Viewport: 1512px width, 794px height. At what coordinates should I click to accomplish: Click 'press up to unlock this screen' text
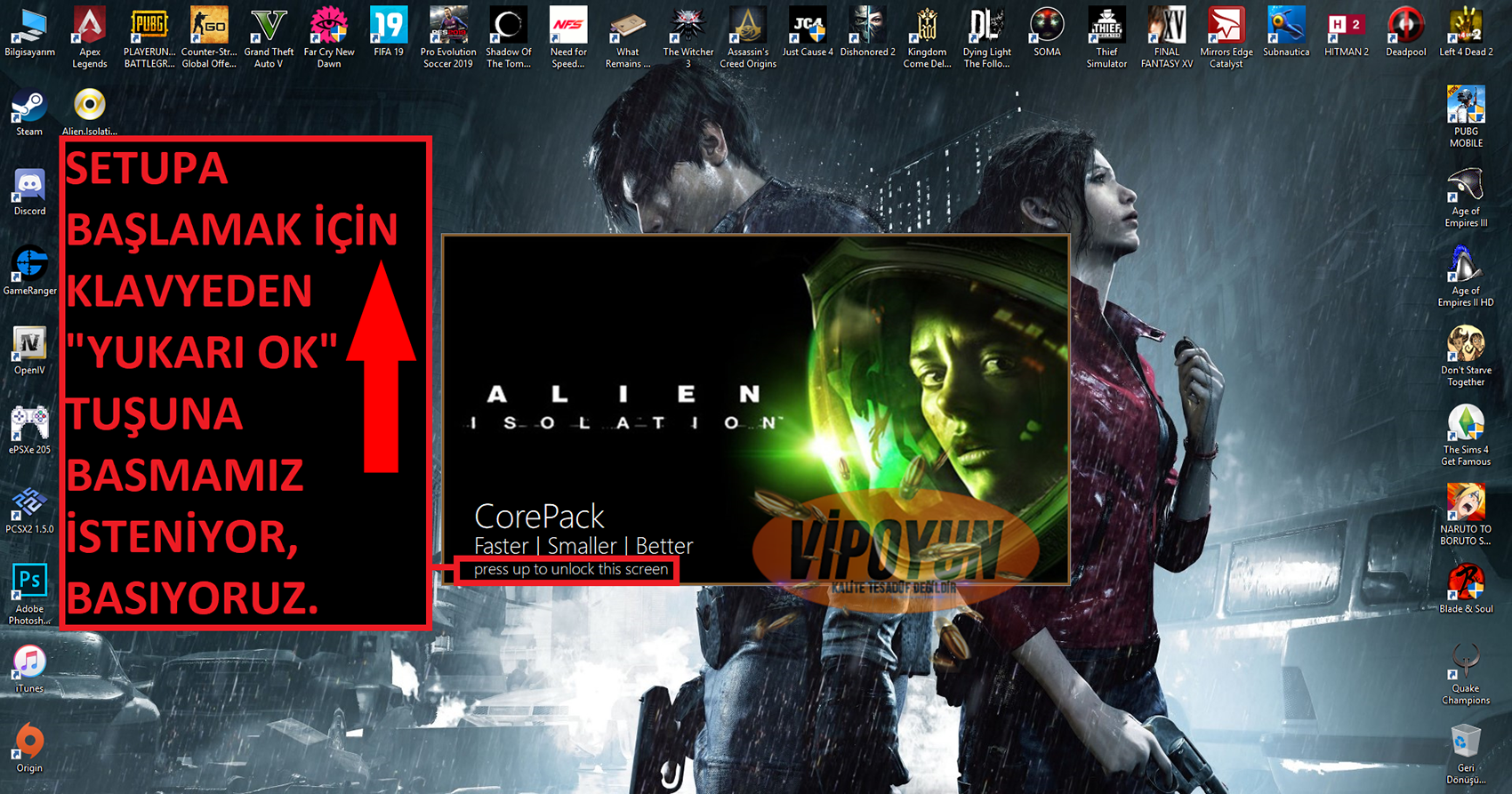click(571, 569)
